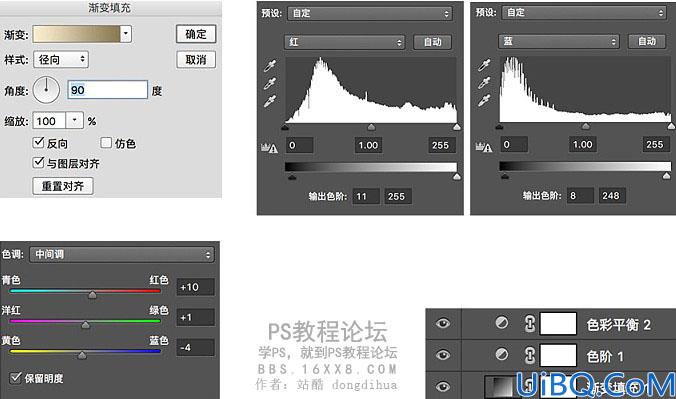The image size is (676, 399).
Task: Hide the 色彩平衡 2 layer
Action: pos(443,323)
